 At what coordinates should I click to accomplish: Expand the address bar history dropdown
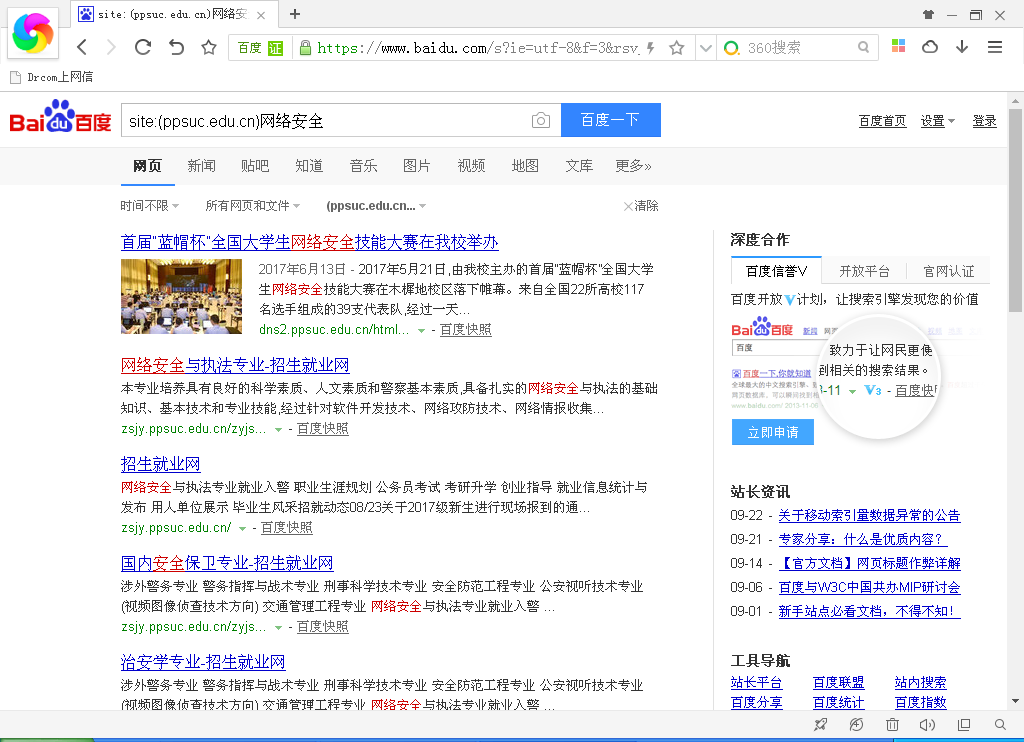click(x=705, y=48)
